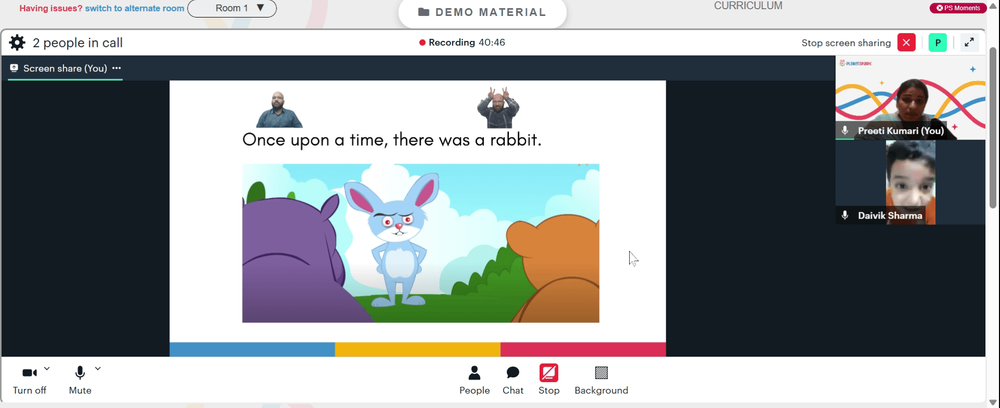Screen dimensions: 1000x408
Task: Click the red bar under the slide
Action: point(583,349)
